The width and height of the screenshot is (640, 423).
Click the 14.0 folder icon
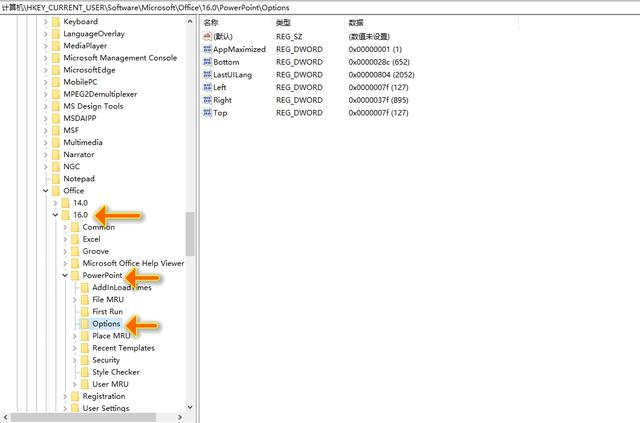(65, 203)
